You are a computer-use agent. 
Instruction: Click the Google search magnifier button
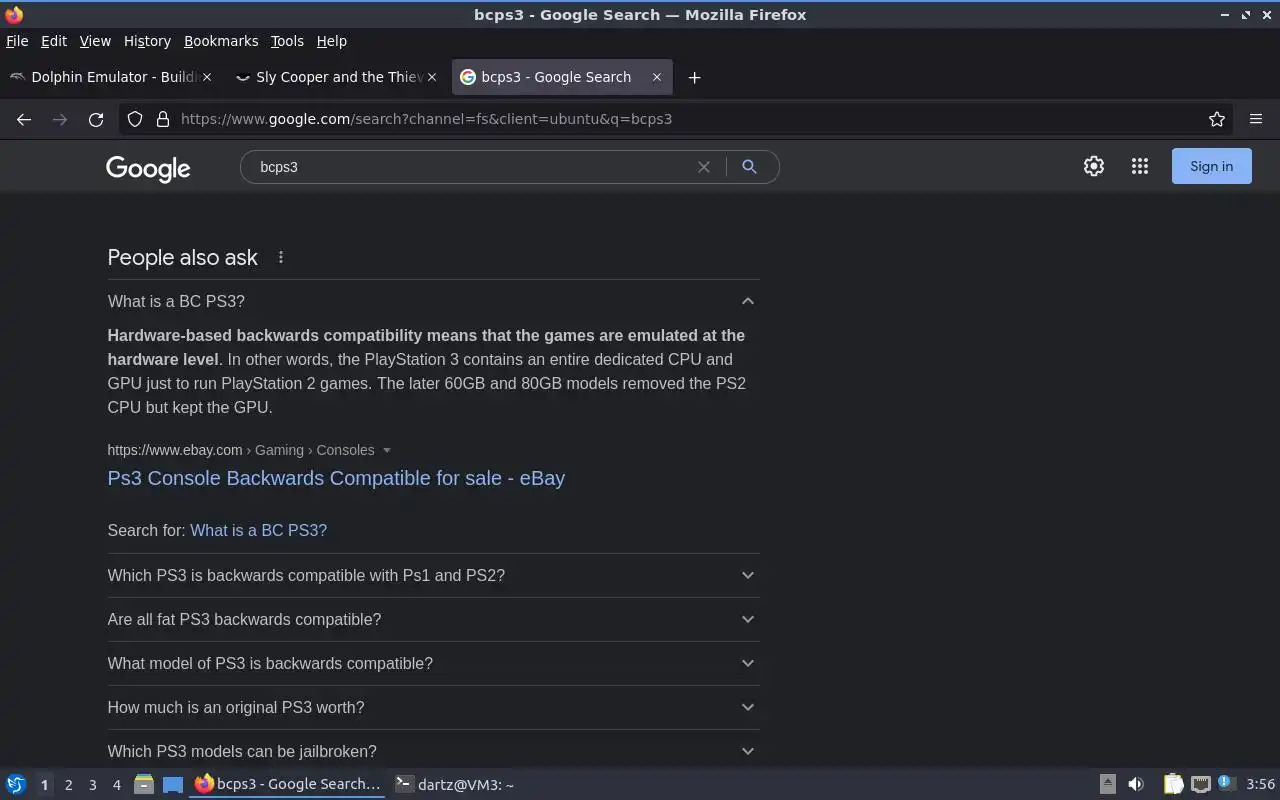point(749,167)
